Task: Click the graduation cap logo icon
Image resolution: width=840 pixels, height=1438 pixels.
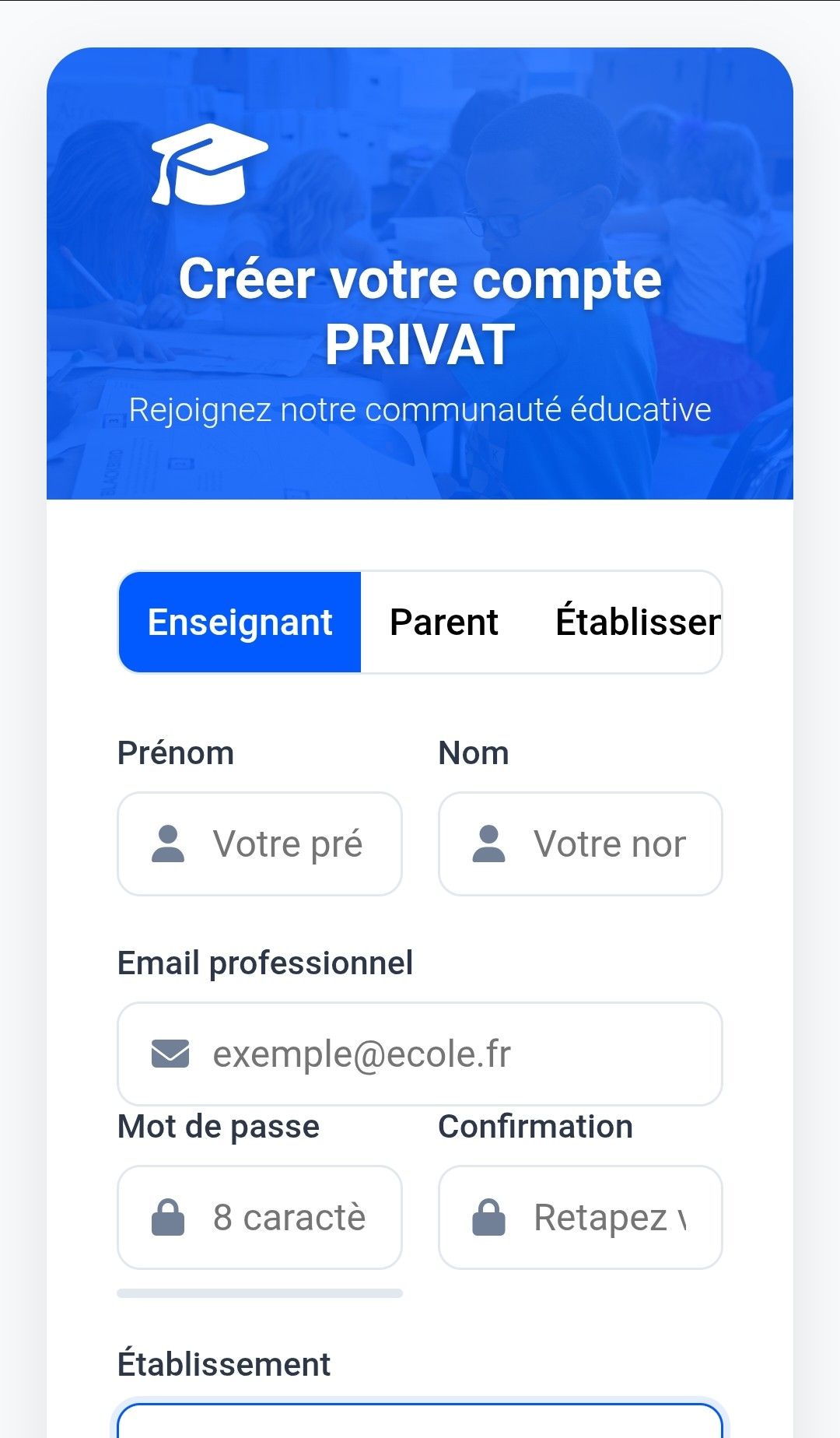Action: 208,164
